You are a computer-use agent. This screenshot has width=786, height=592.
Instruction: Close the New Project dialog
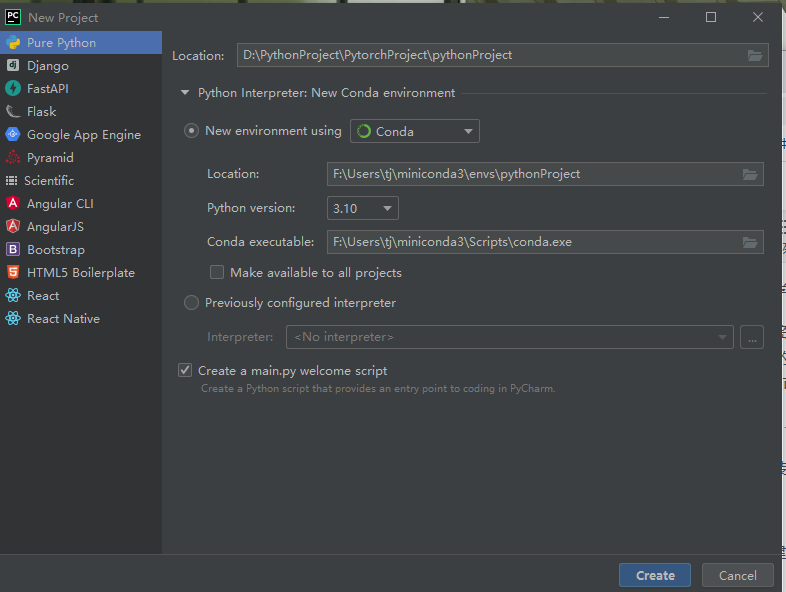(757, 17)
